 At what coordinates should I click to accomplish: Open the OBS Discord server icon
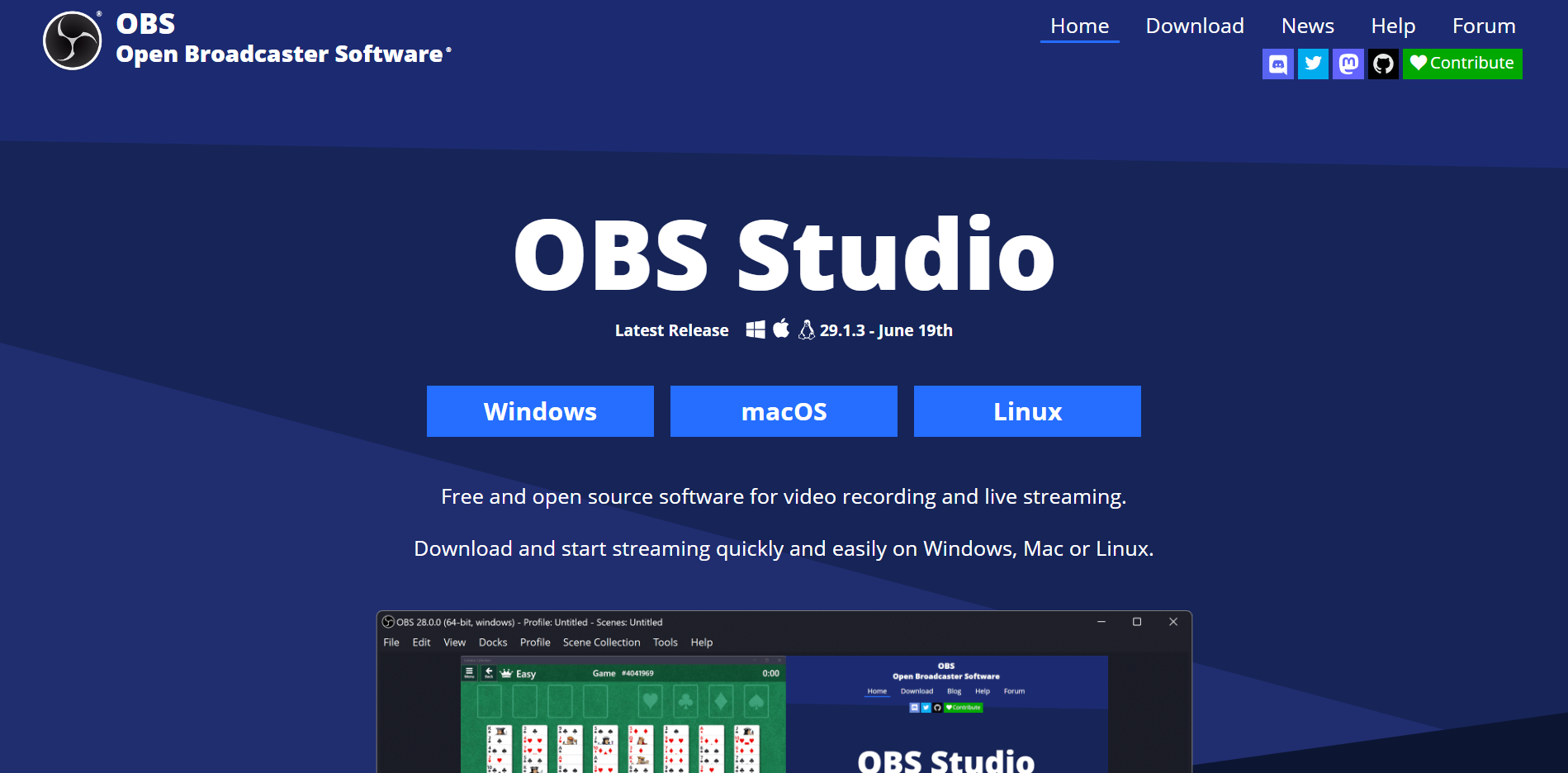1277,64
